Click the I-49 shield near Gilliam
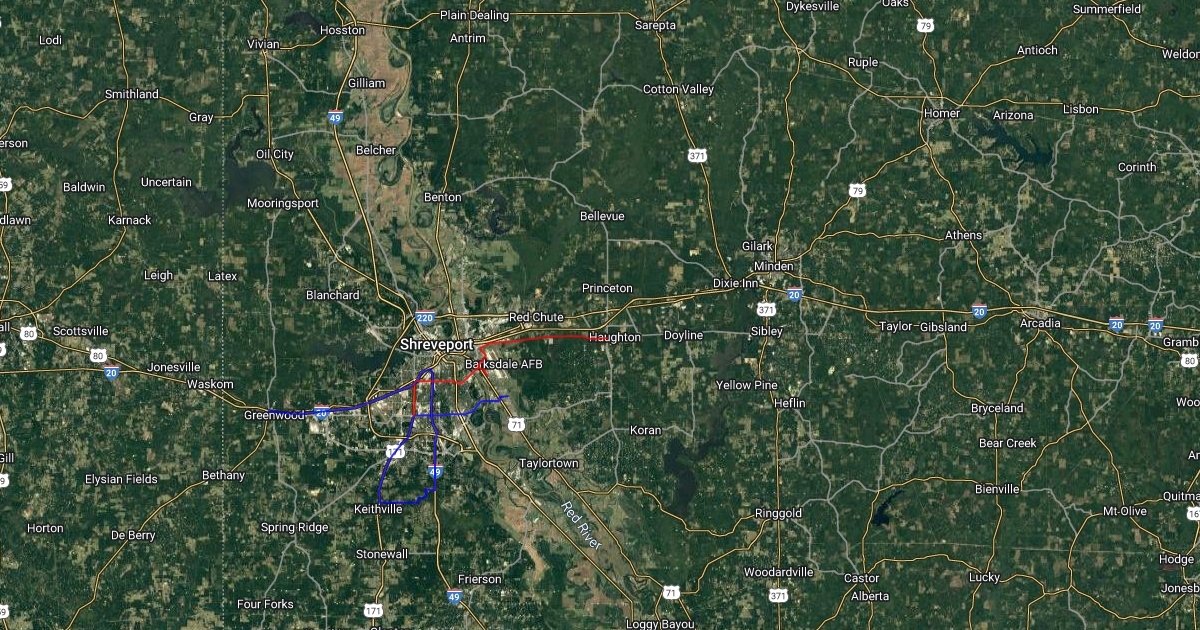The width and height of the screenshot is (1200, 630). (335, 117)
